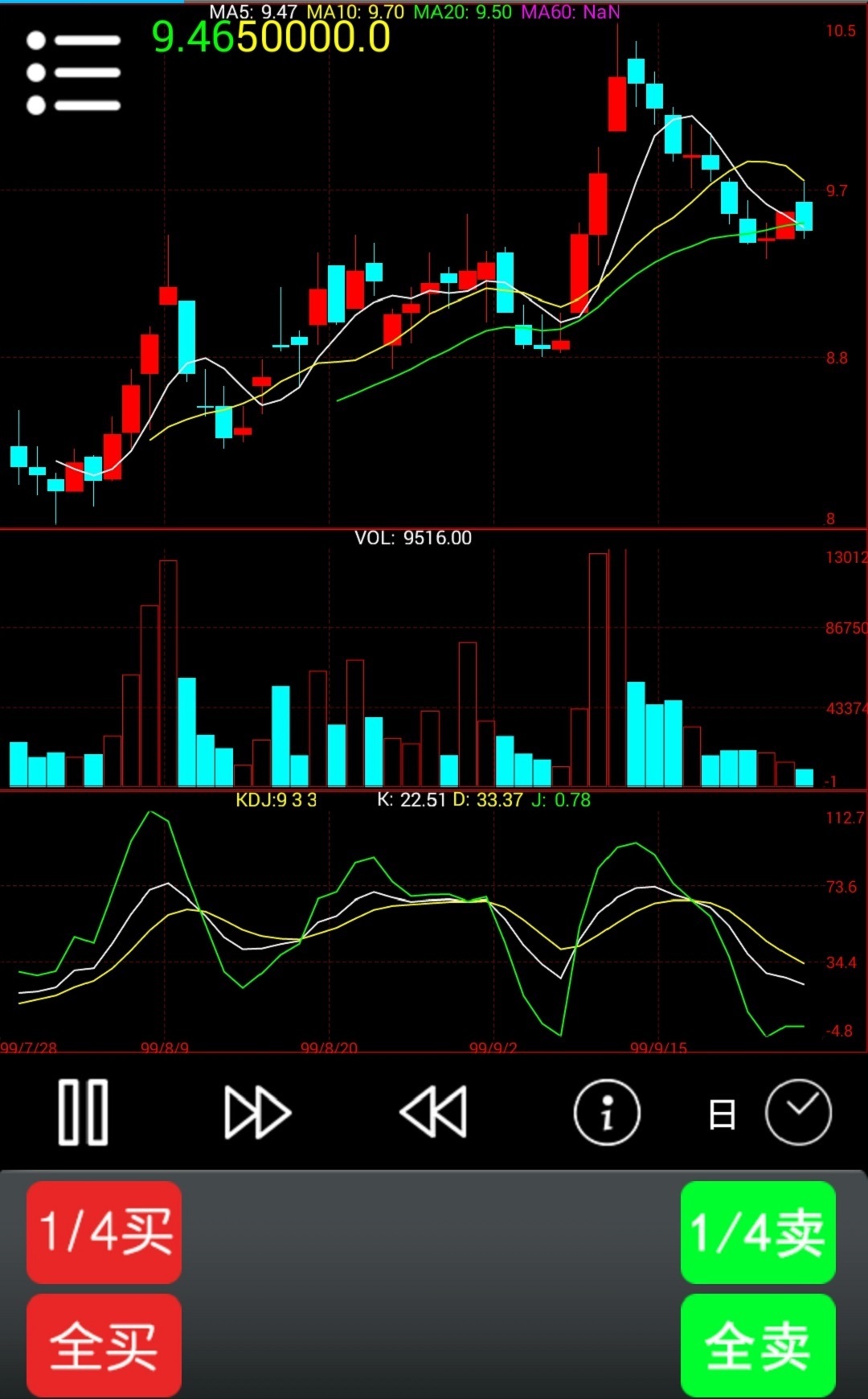This screenshot has width=868, height=1399.
Task: Tap the 1/4买 buy button
Action: [104, 1232]
